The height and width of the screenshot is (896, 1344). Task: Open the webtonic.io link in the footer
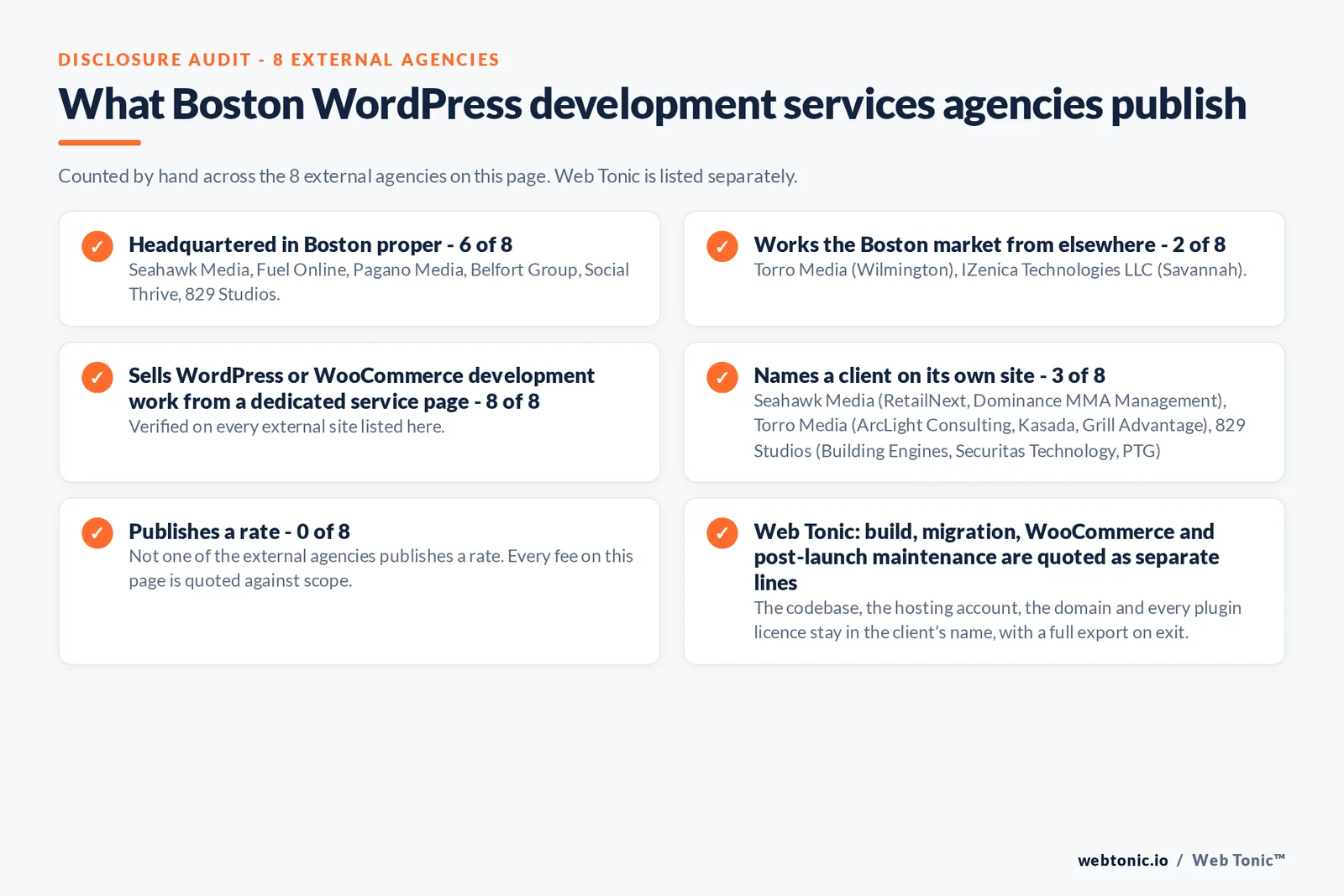point(1122,860)
